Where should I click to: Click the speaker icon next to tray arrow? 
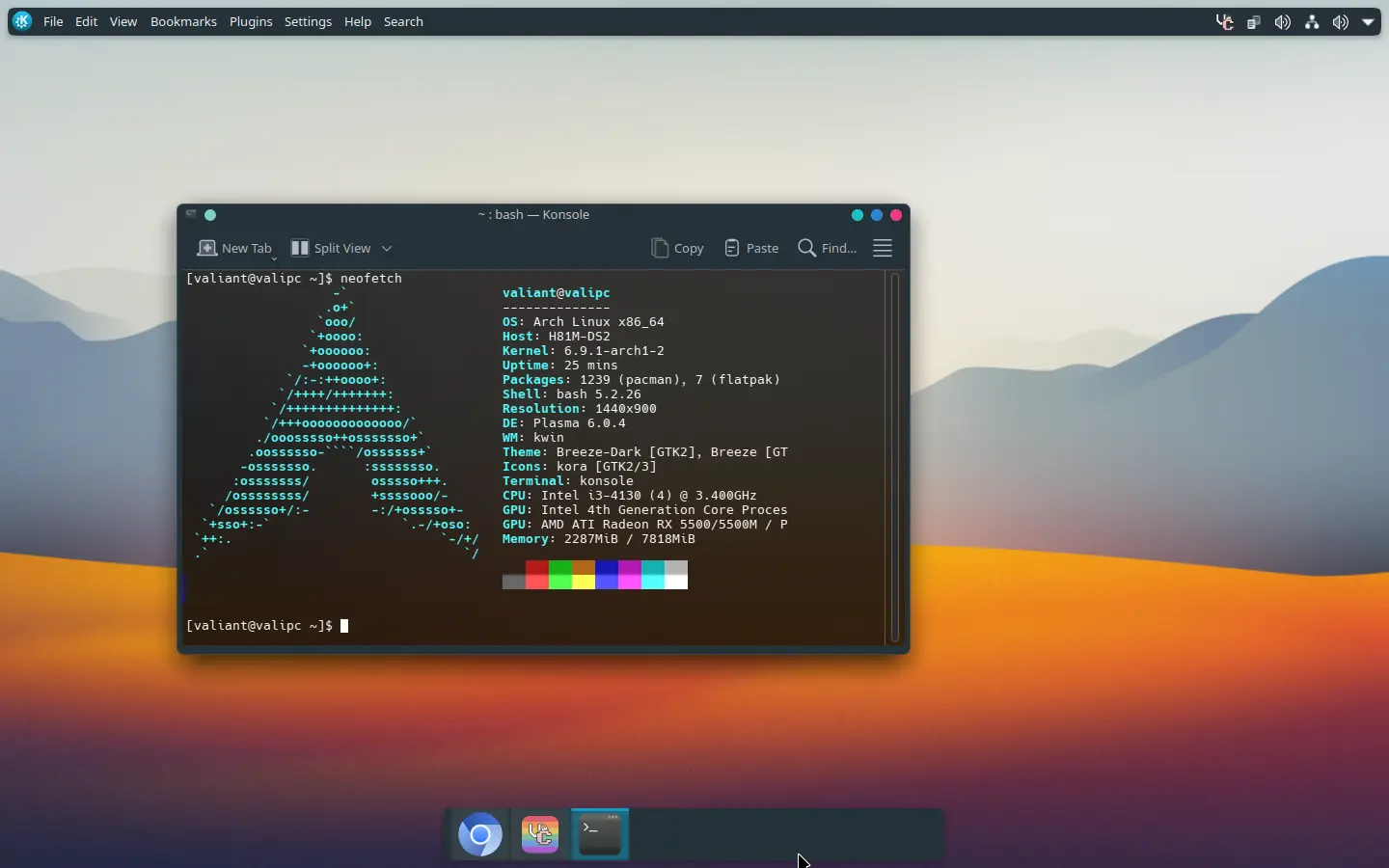pyautogui.click(x=1341, y=22)
